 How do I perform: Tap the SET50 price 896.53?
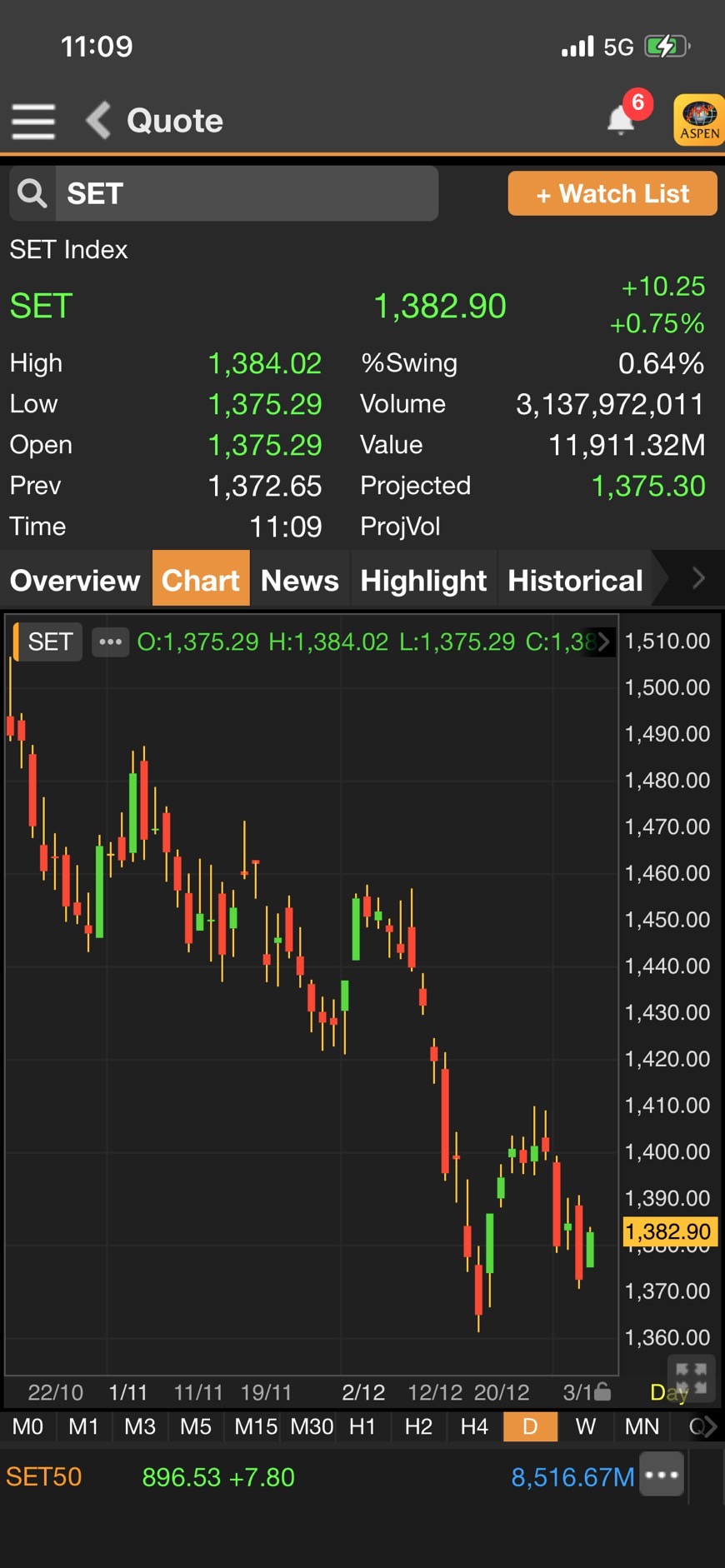[x=181, y=1477]
